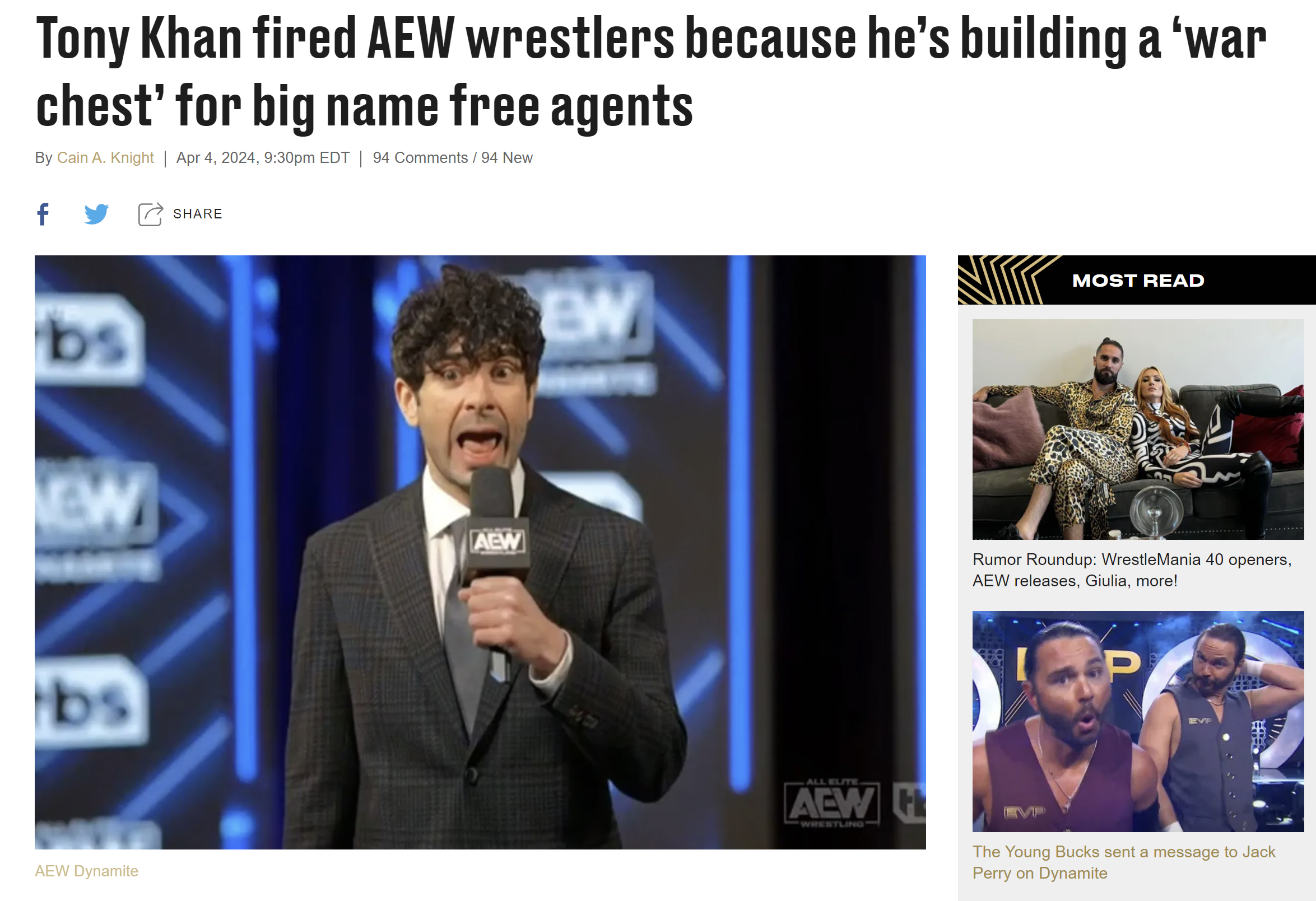
Task: Open the SHARE text button
Action: pyautogui.click(x=198, y=214)
